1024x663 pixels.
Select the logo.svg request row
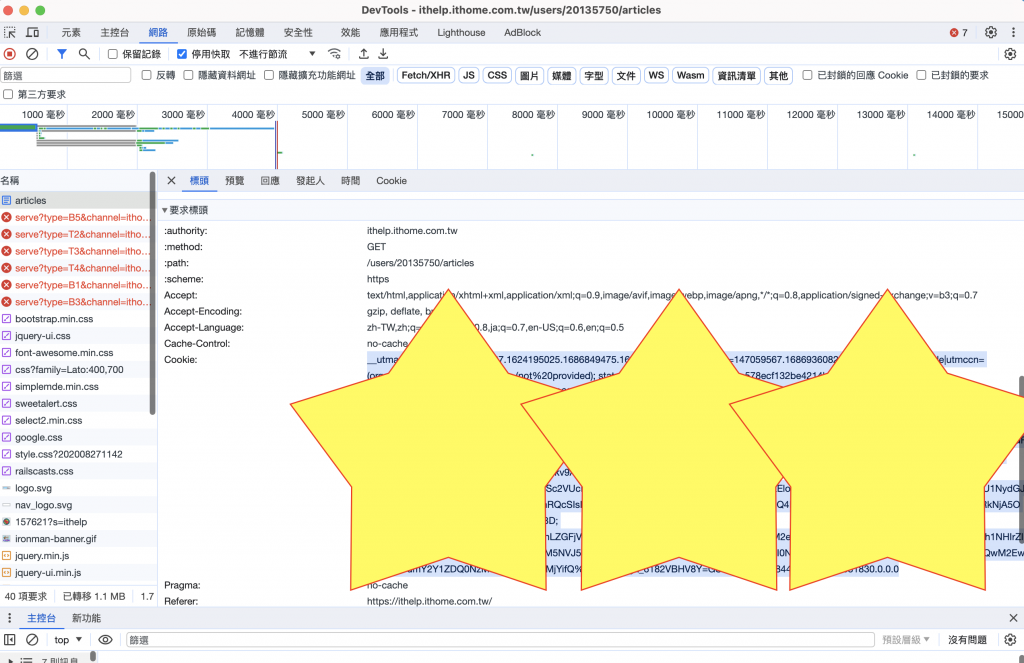click(75, 488)
